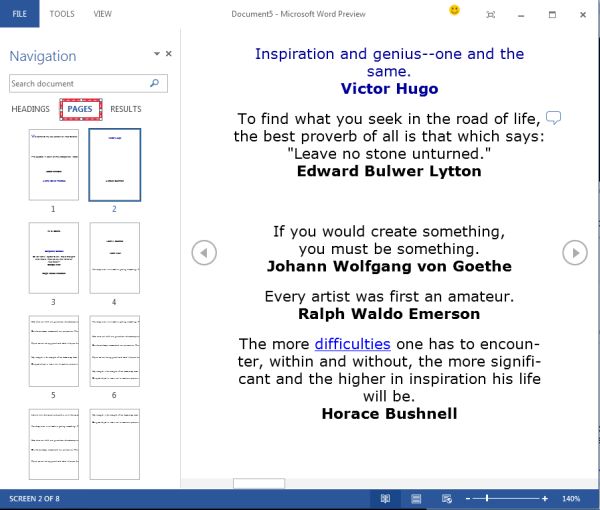Open the comment balloon beside road of life

pos(553,117)
